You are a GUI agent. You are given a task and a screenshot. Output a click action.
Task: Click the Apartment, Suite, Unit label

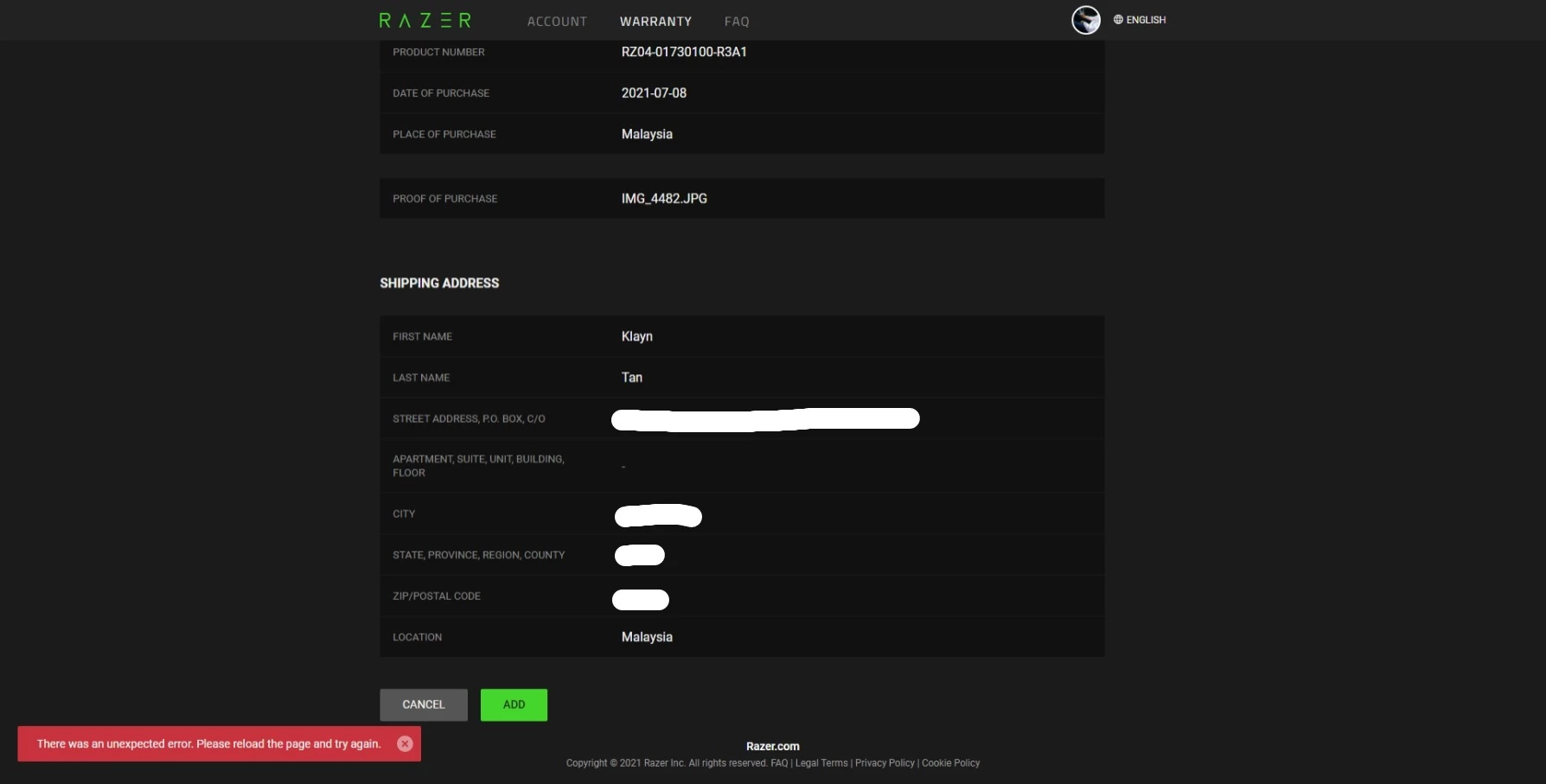[x=478, y=466]
